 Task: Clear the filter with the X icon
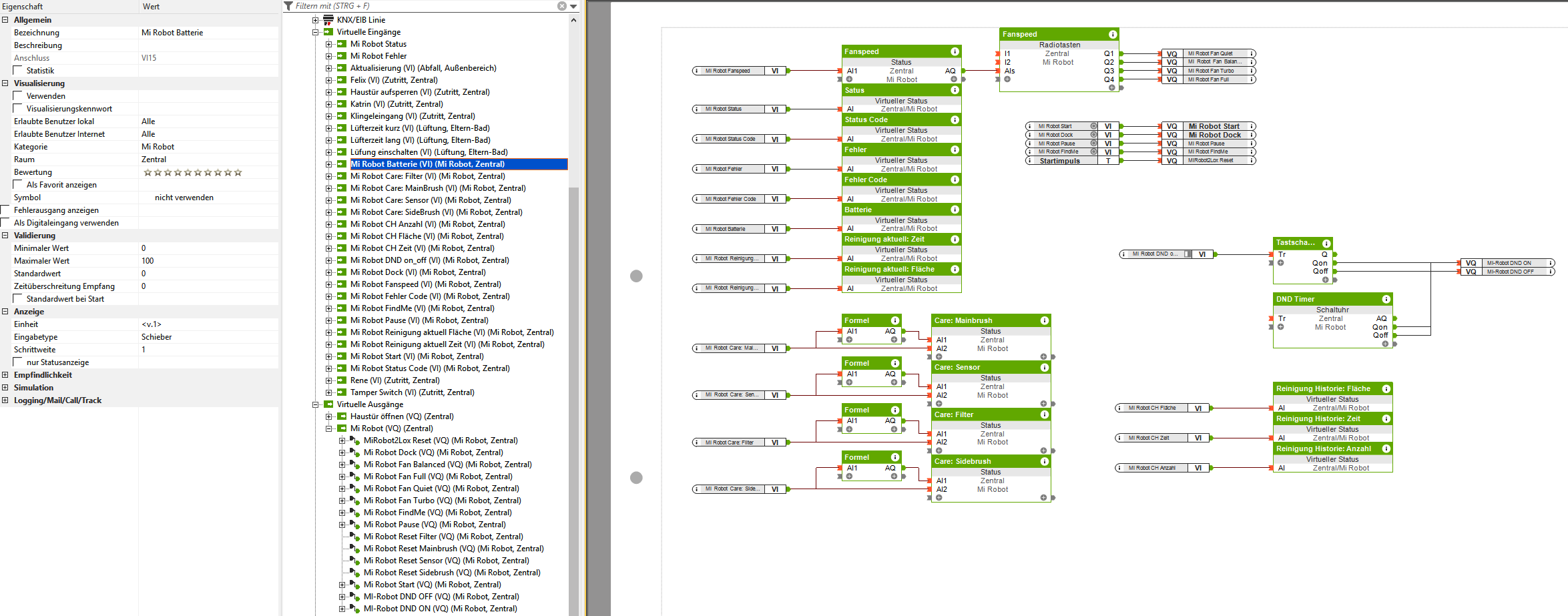(561, 6)
